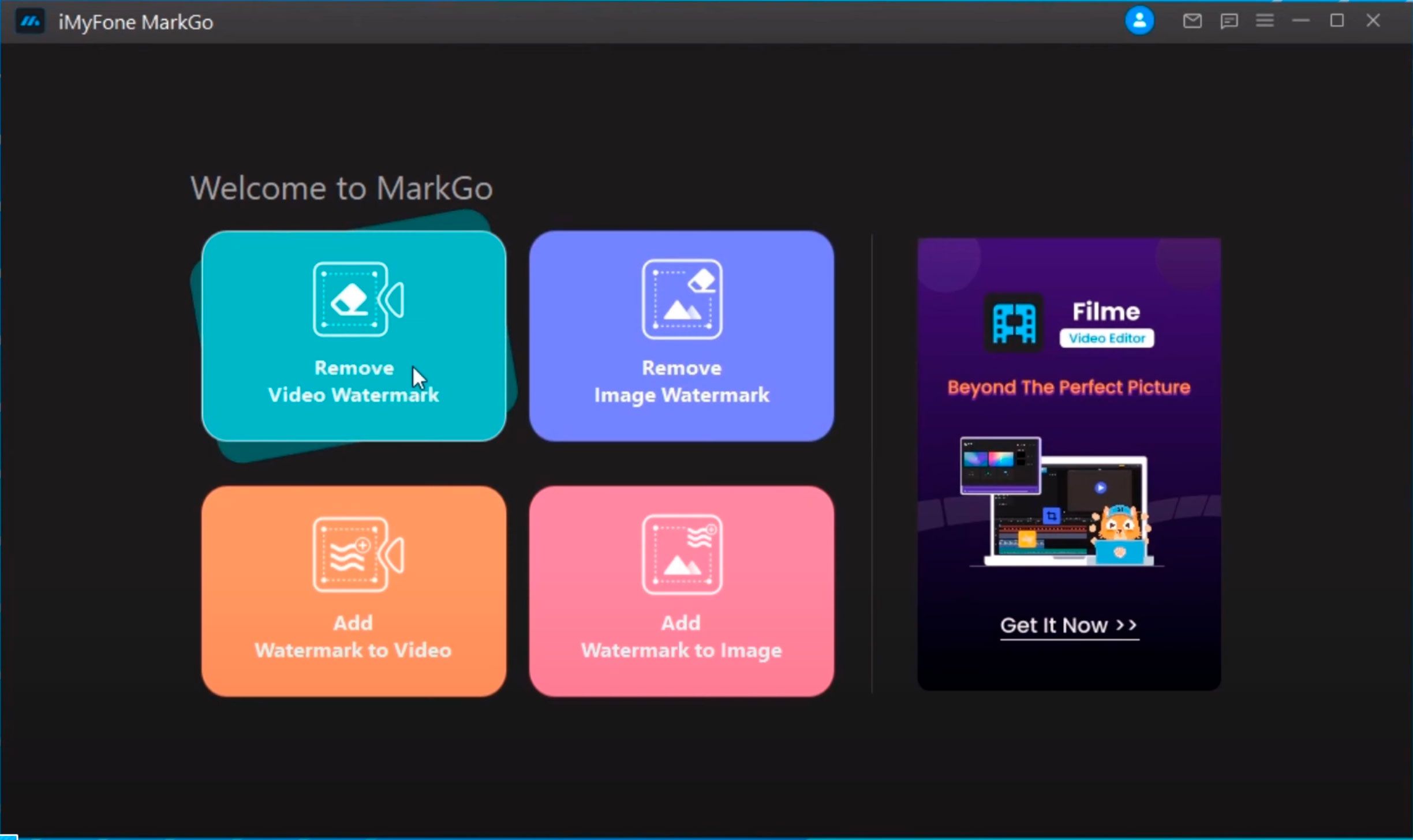Click the Filme Video Editor banner

pyautogui.click(x=1068, y=463)
